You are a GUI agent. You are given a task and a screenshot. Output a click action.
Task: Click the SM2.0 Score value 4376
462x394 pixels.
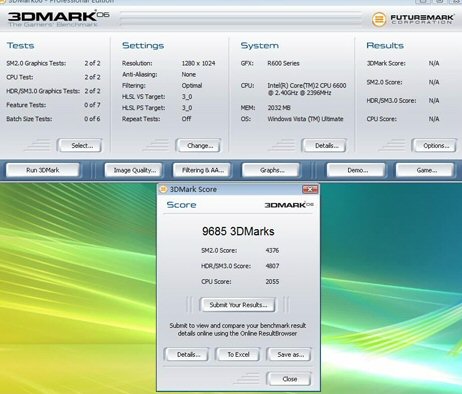click(x=272, y=251)
